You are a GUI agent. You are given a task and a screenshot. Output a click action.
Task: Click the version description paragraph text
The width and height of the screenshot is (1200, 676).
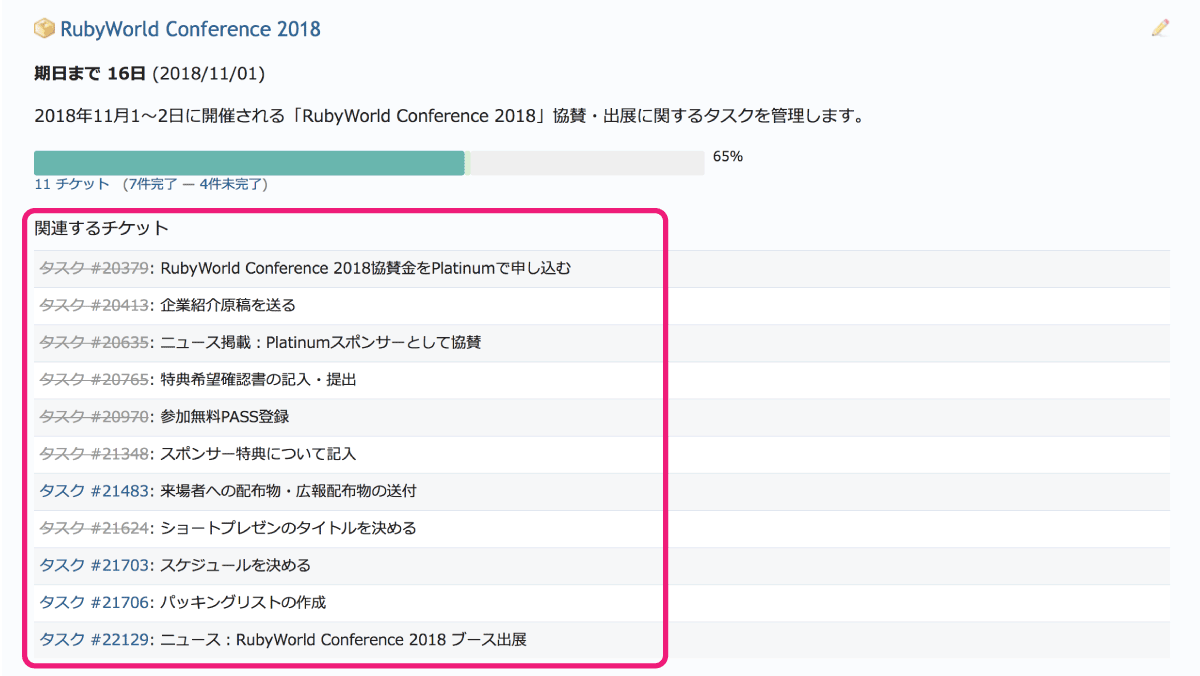(449, 116)
